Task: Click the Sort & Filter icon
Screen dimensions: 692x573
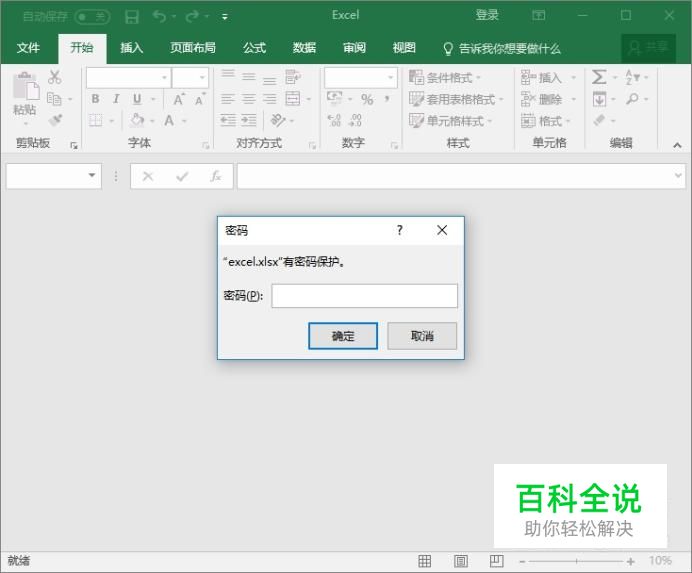Action: (632, 77)
